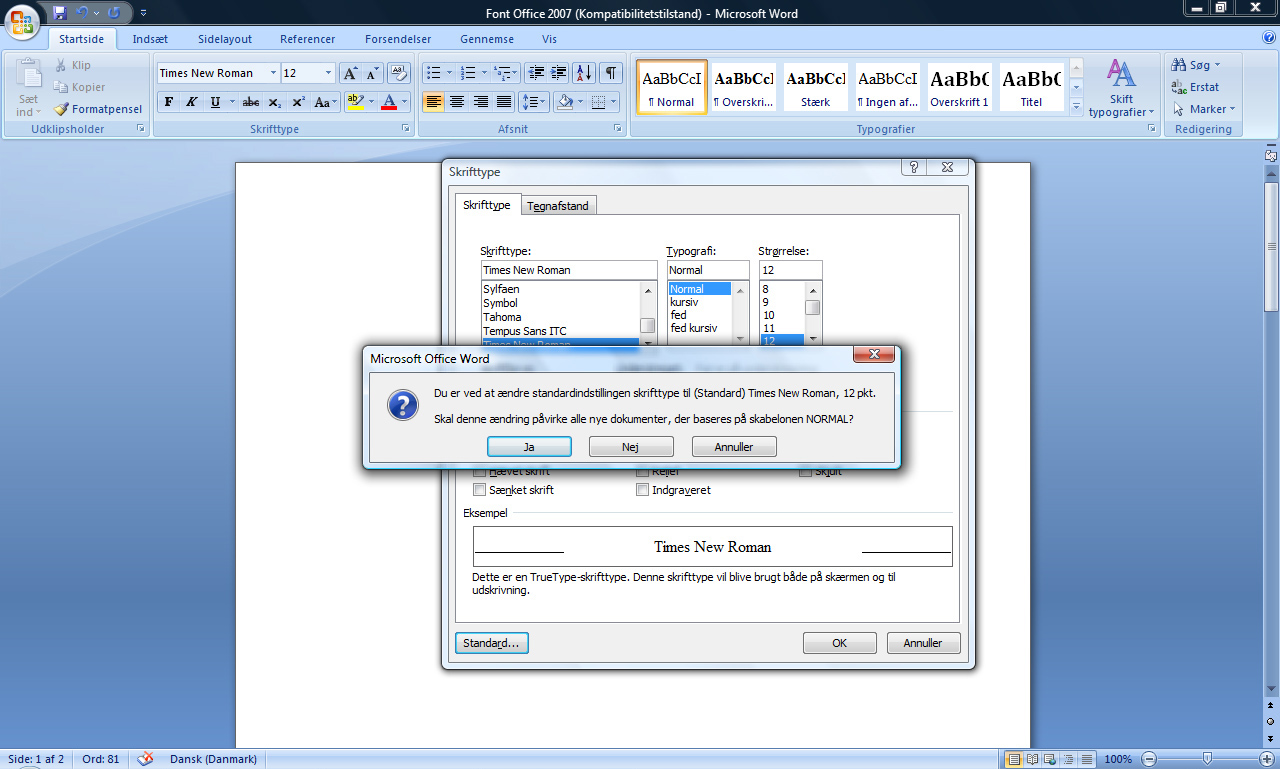Tick the Indgraveret checkbox
Screen dimensions: 1280x769
click(x=643, y=490)
